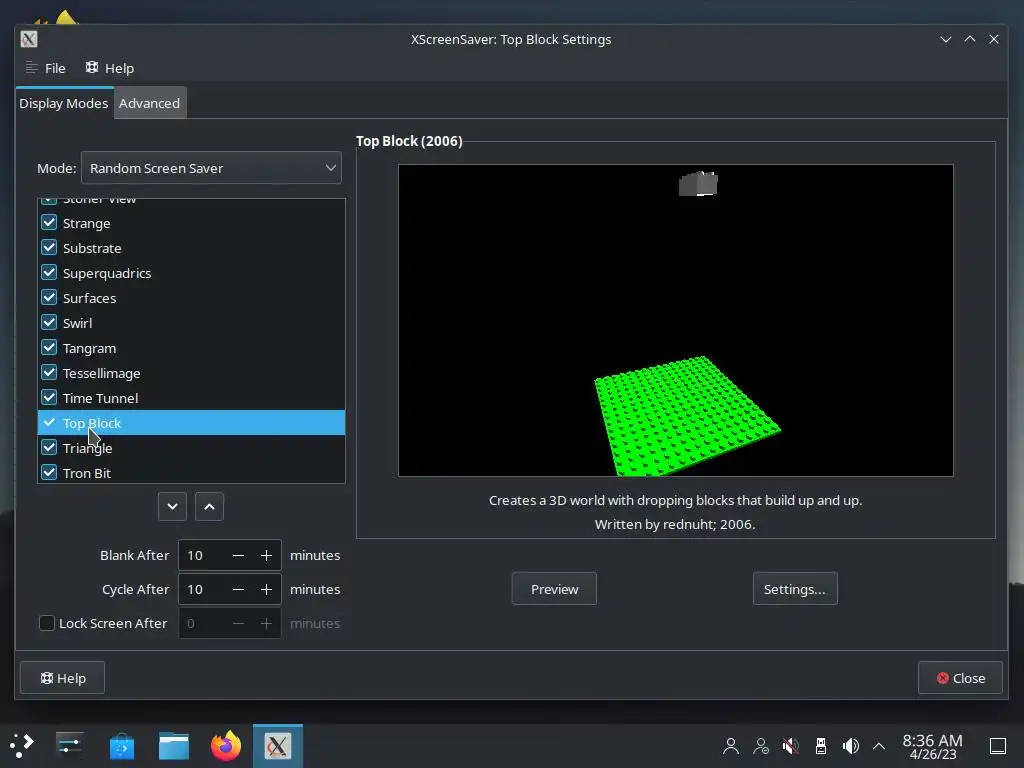Maximize the XScreenSaver window
The image size is (1024, 768).
pos(970,39)
